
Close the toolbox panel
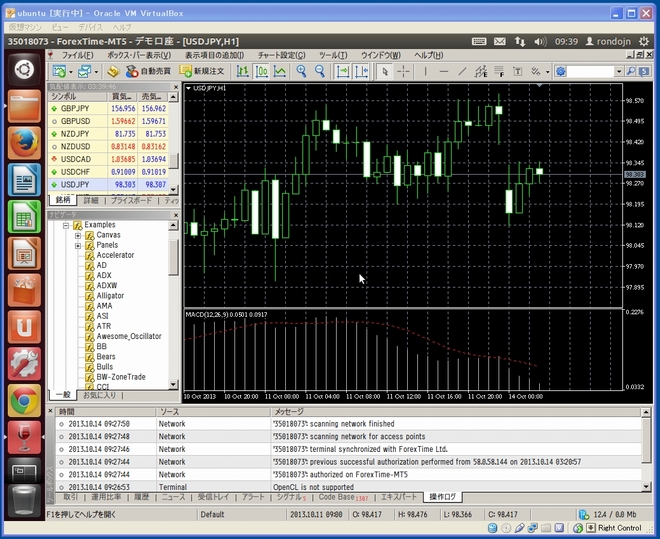(x=51, y=411)
